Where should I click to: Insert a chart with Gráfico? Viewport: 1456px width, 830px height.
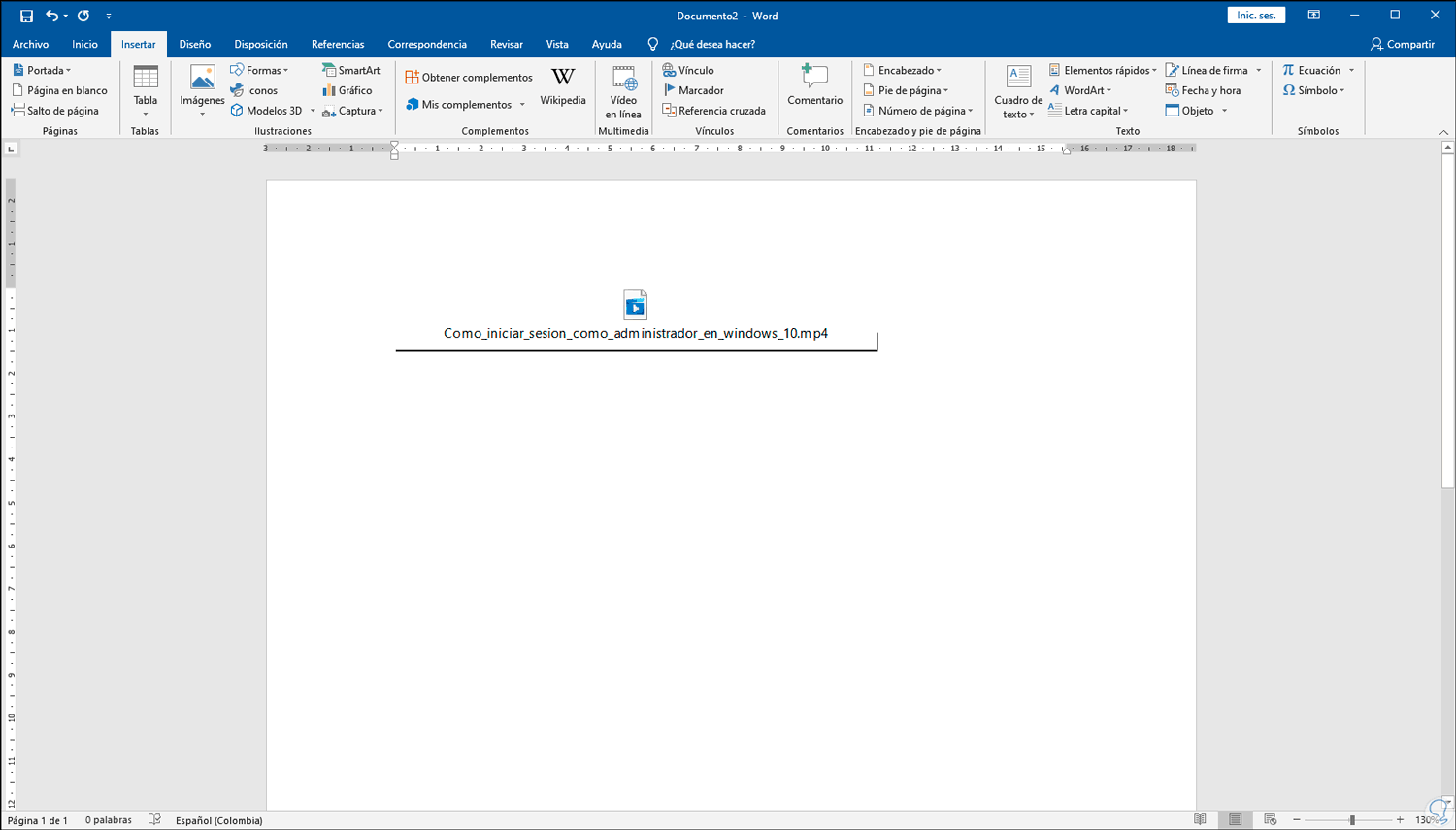(347, 90)
